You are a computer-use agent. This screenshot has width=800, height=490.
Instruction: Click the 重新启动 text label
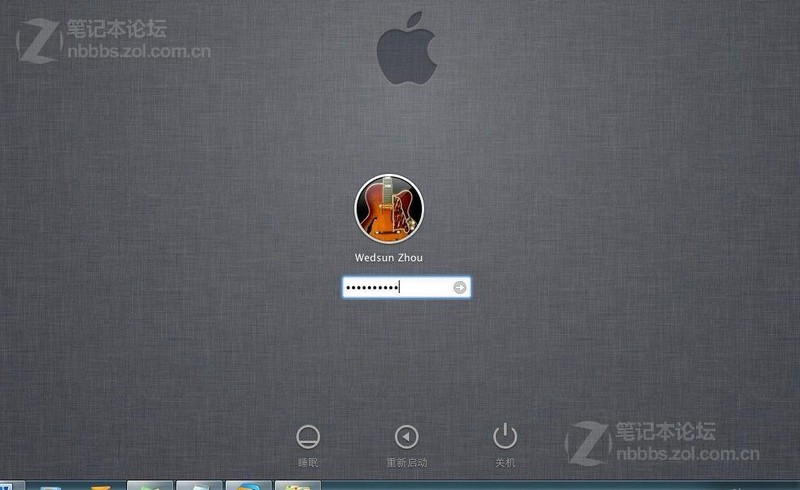tap(406, 463)
